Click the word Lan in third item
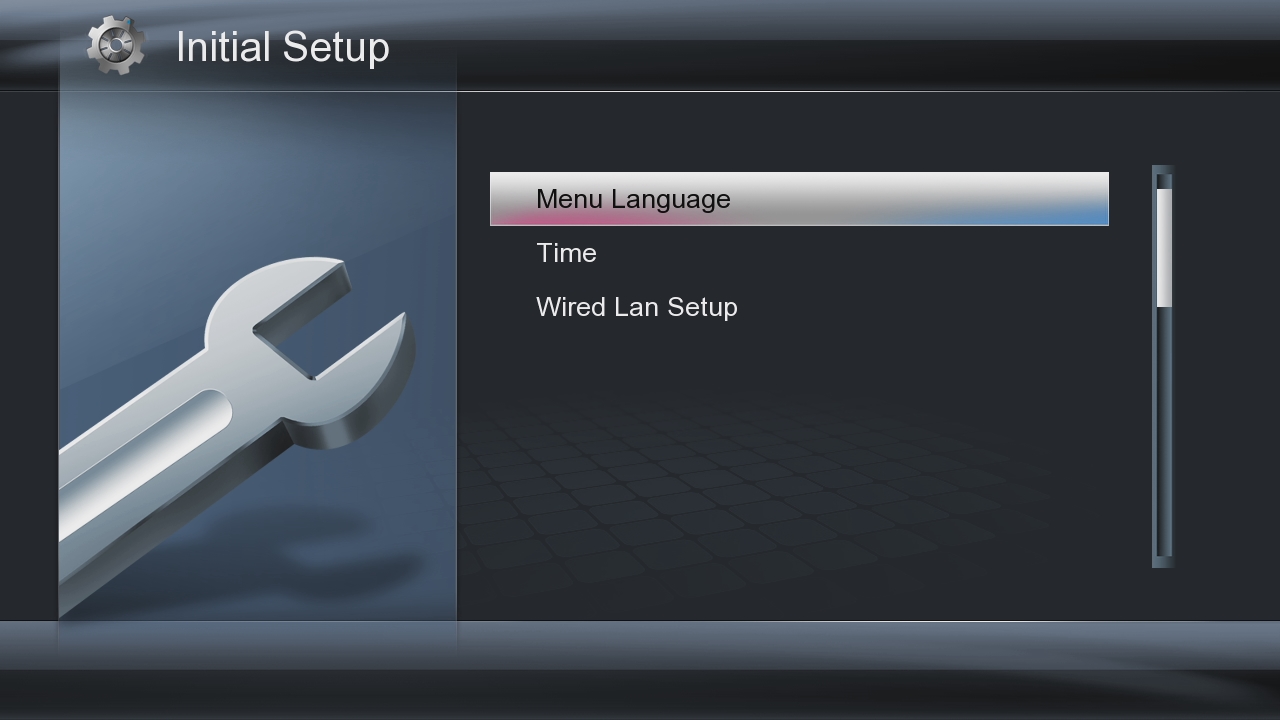Image resolution: width=1280 pixels, height=720 pixels. point(636,307)
